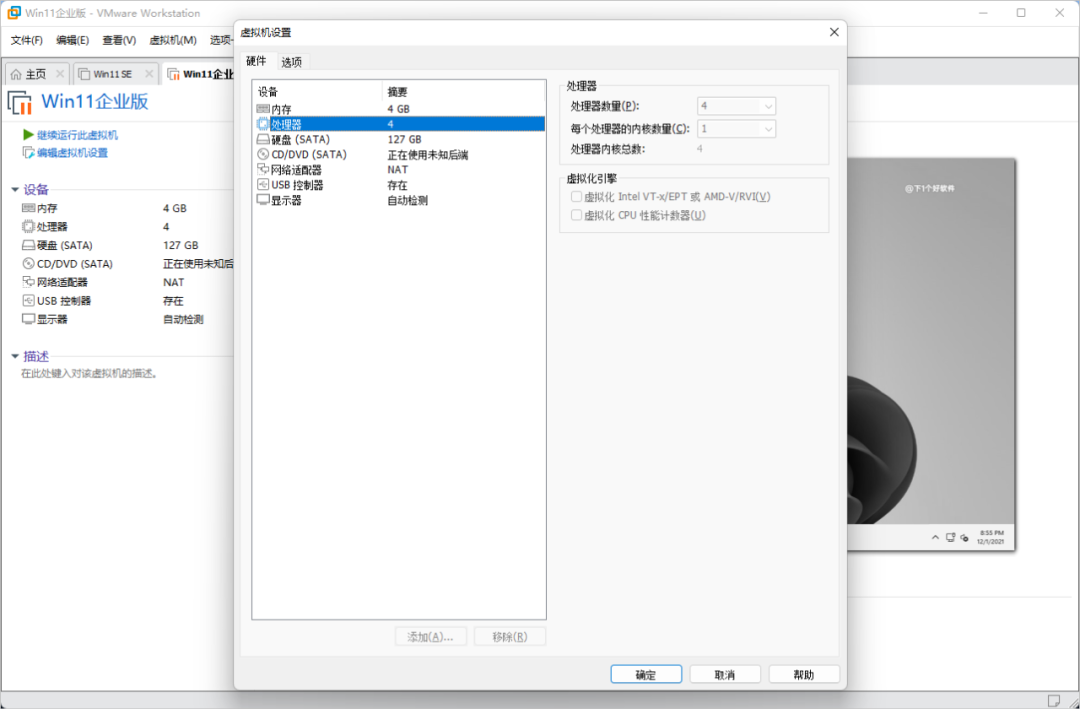Select 硬盘 (SATA) row in dialog device list
This screenshot has width=1080, height=709.
point(399,139)
